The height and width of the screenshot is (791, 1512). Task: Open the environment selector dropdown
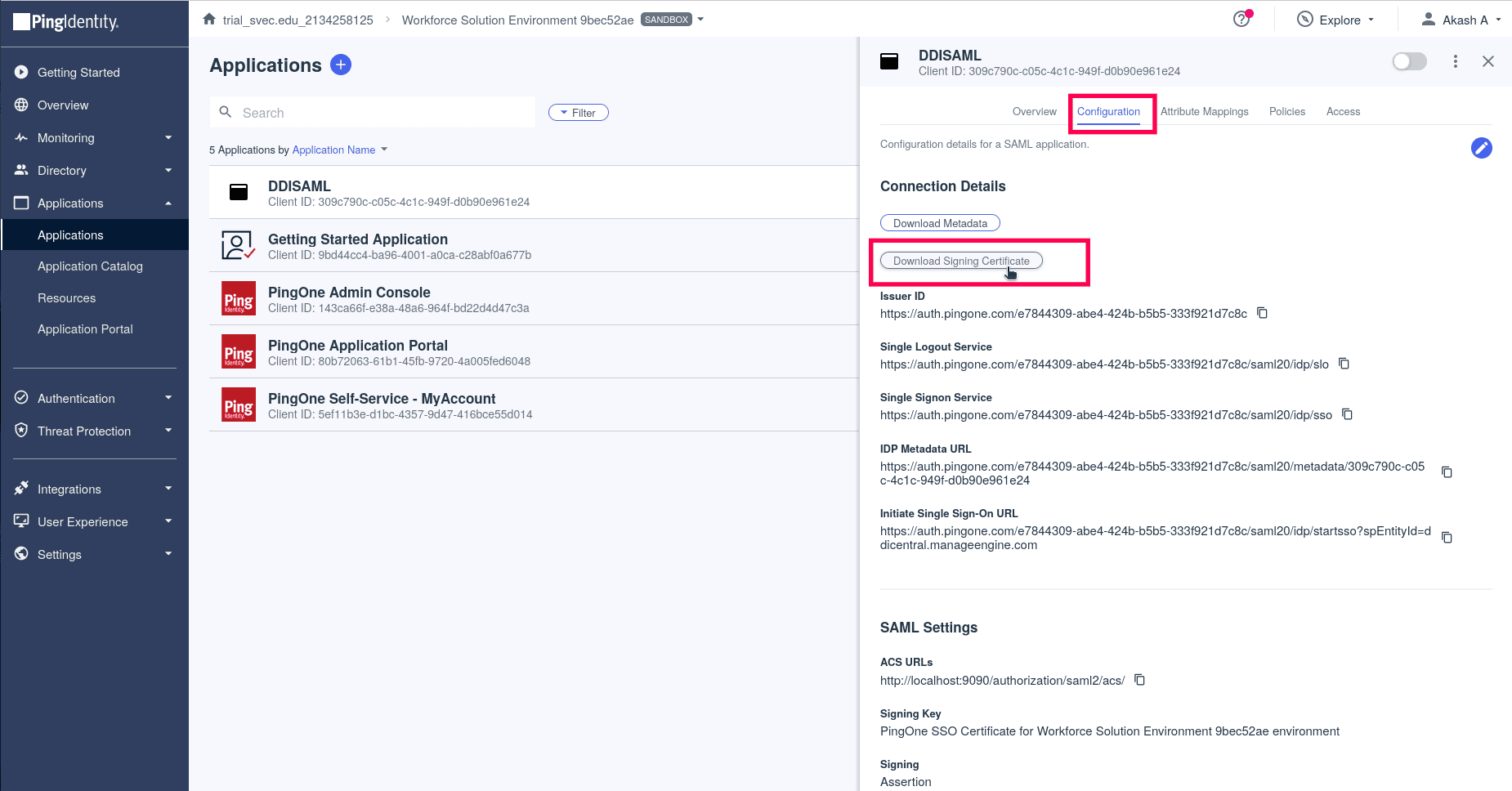coord(700,20)
